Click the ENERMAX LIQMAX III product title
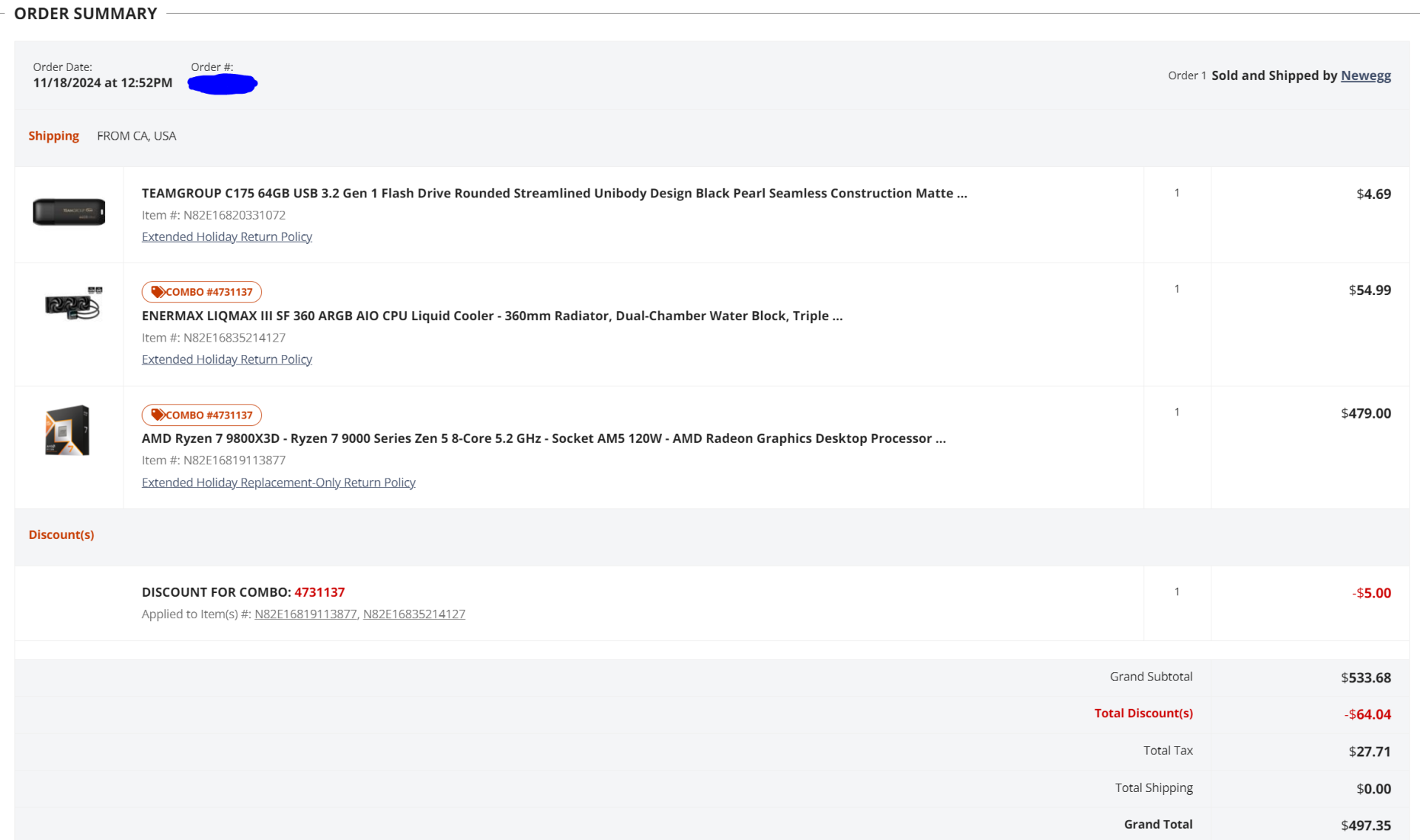 click(x=492, y=316)
